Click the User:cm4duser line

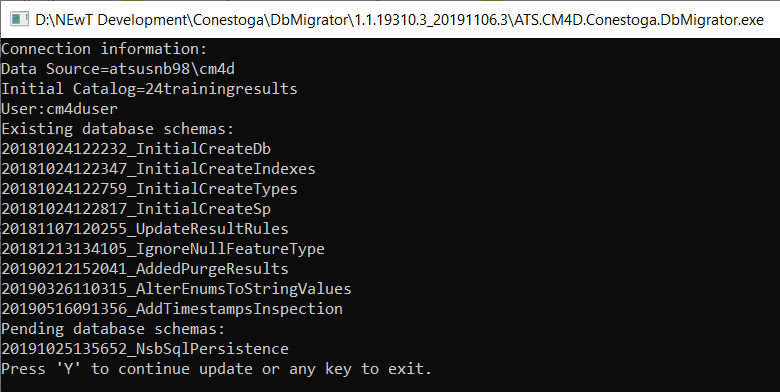pos(60,109)
